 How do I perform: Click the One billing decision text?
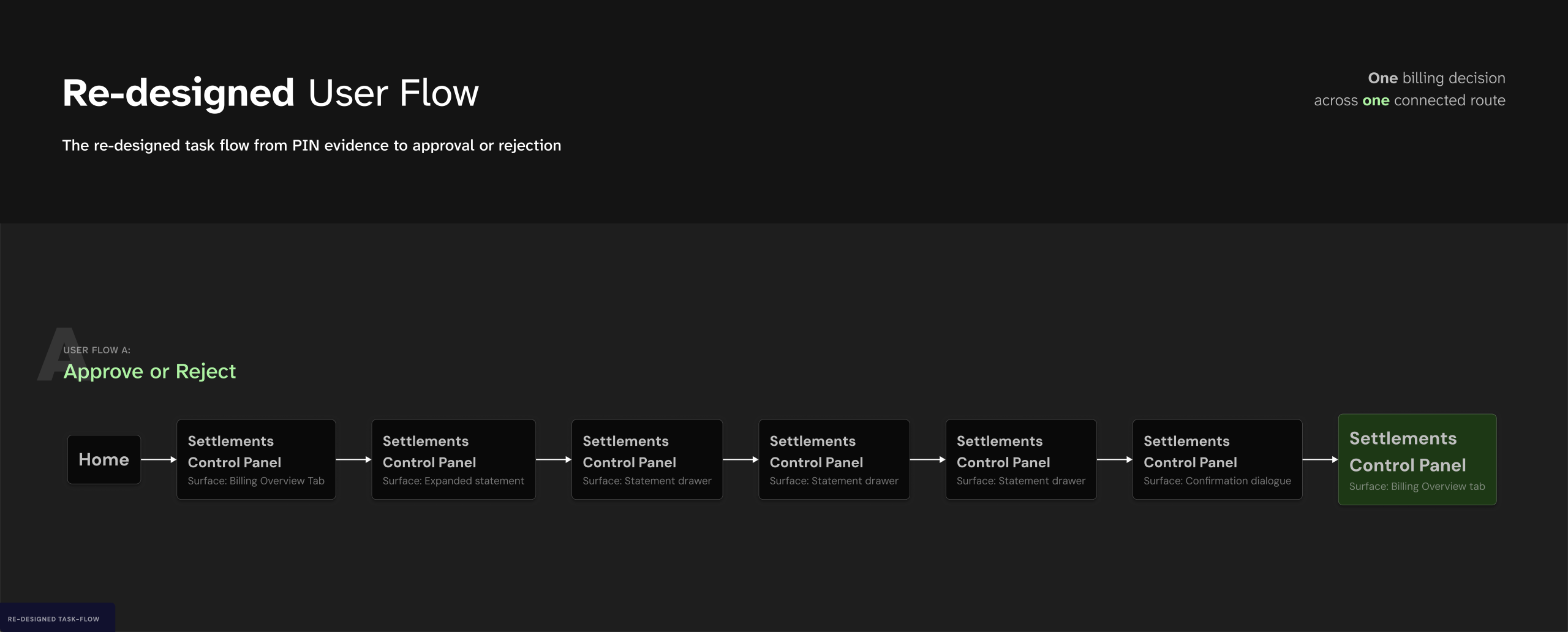[x=1436, y=78]
